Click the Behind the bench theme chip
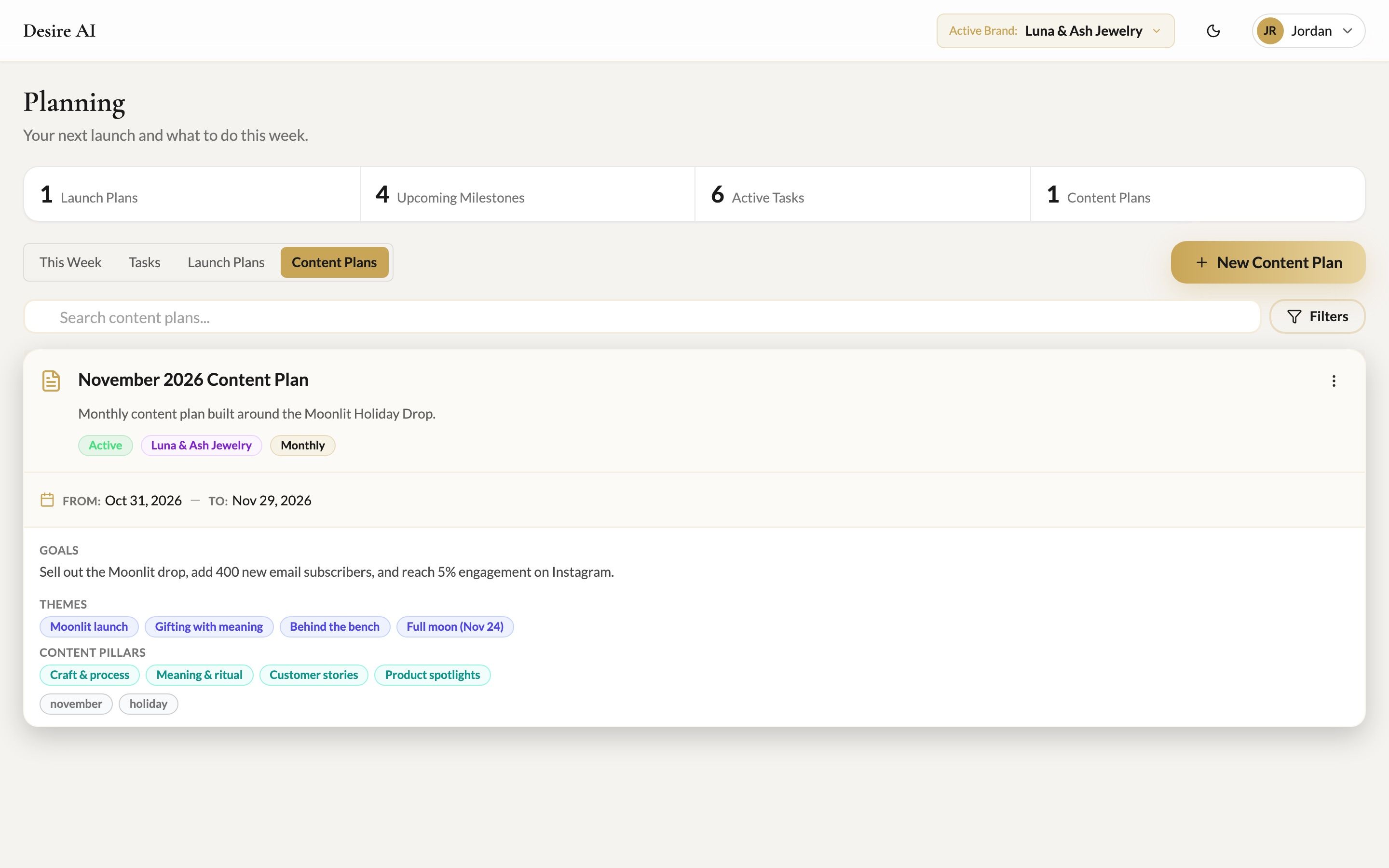The height and width of the screenshot is (868, 1389). (x=335, y=627)
